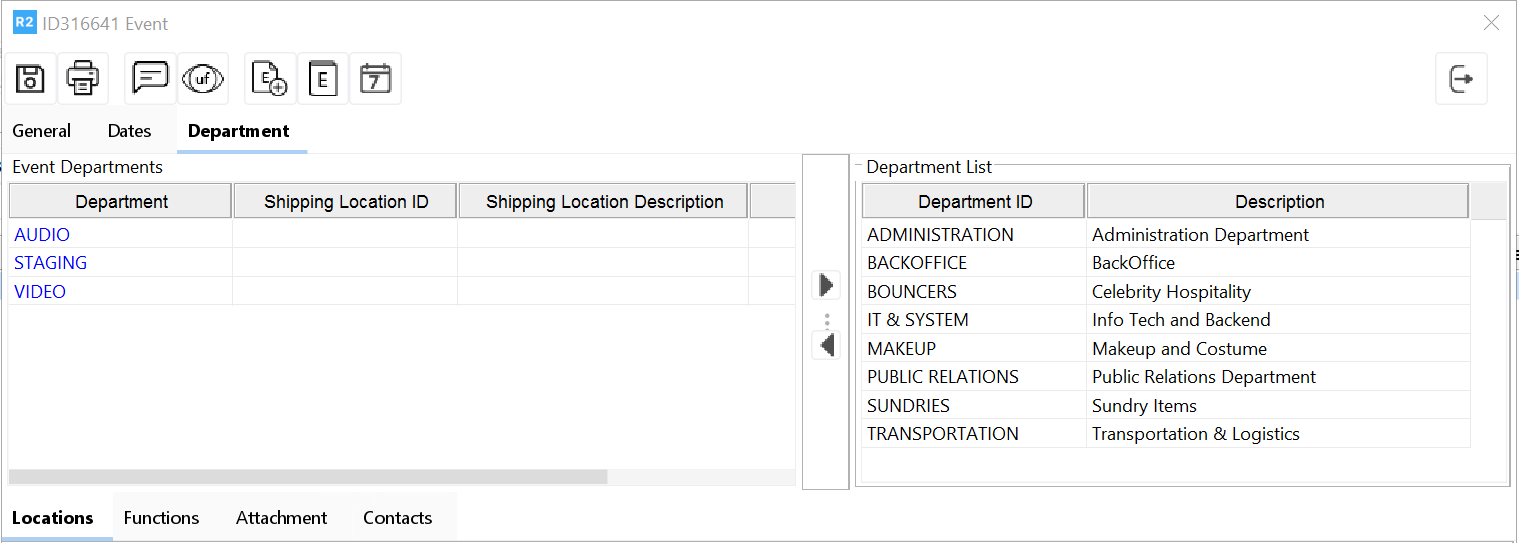
Task: Move department right with arrow button
Action: 826,285
